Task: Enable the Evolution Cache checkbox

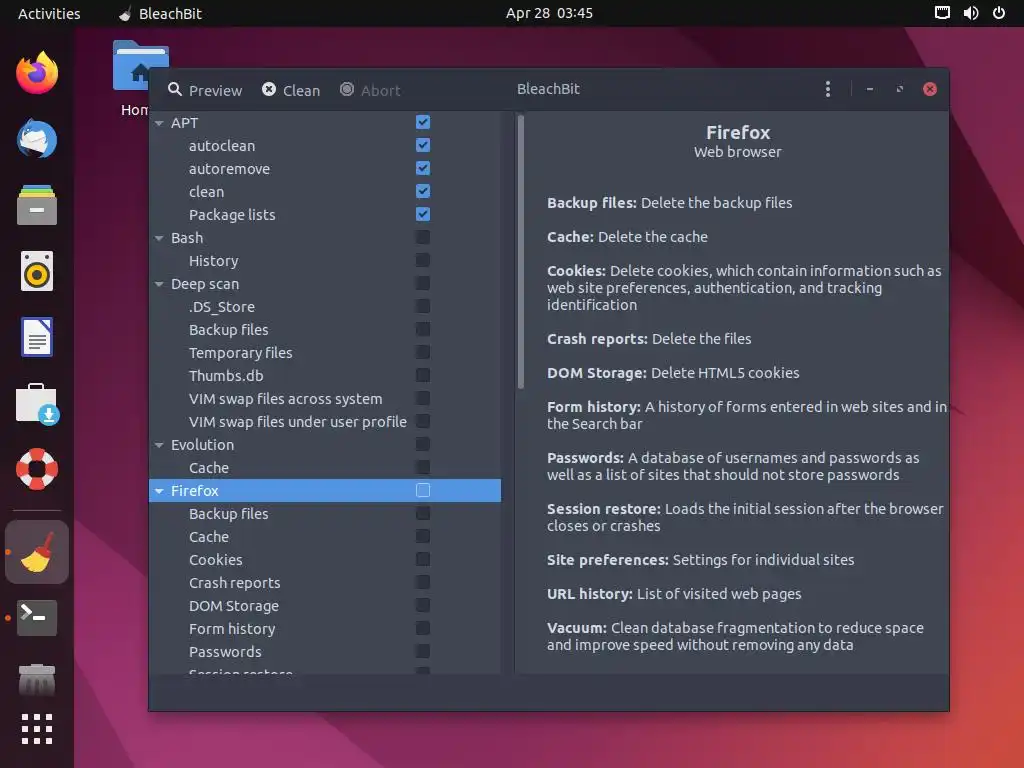Action: (423, 467)
